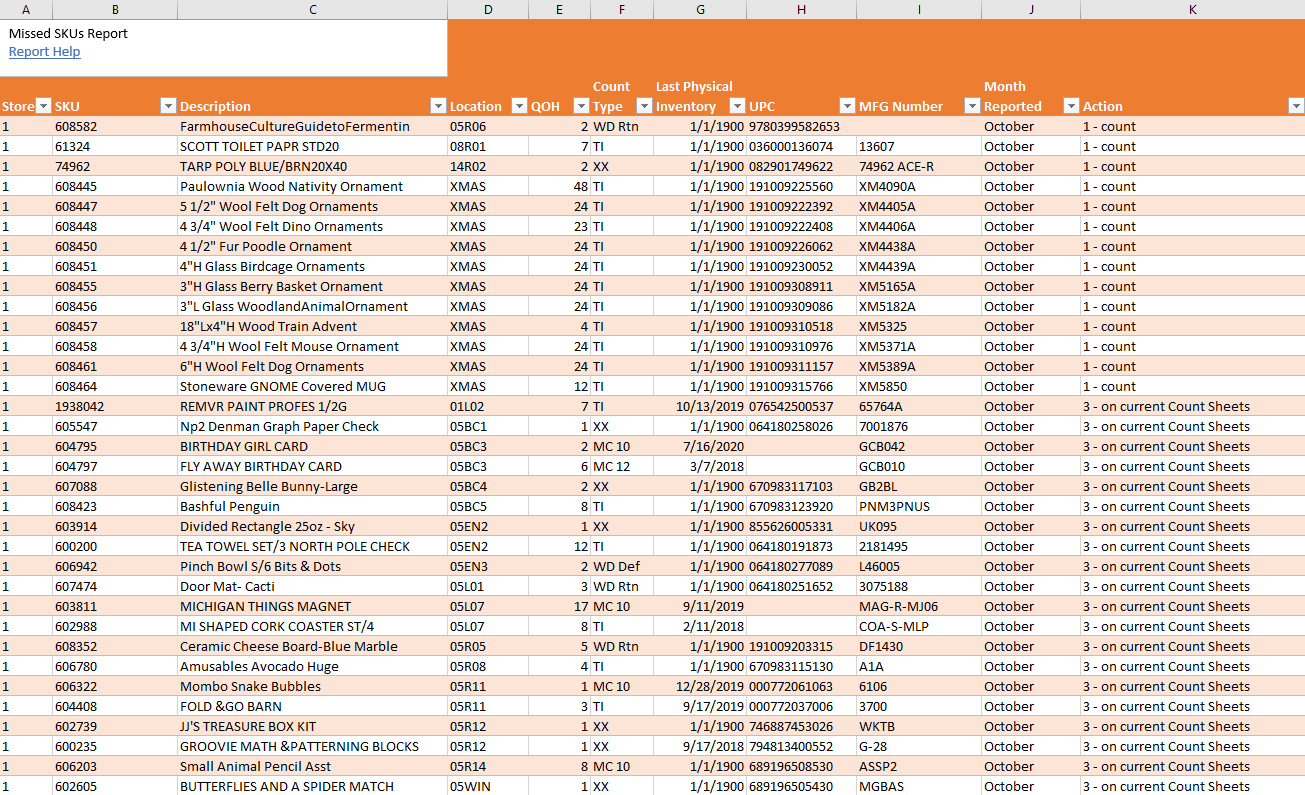The image size is (1305, 795).
Task: Select the Stoneware GNOME Covered MUG cell
Action: tap(313, 386)
